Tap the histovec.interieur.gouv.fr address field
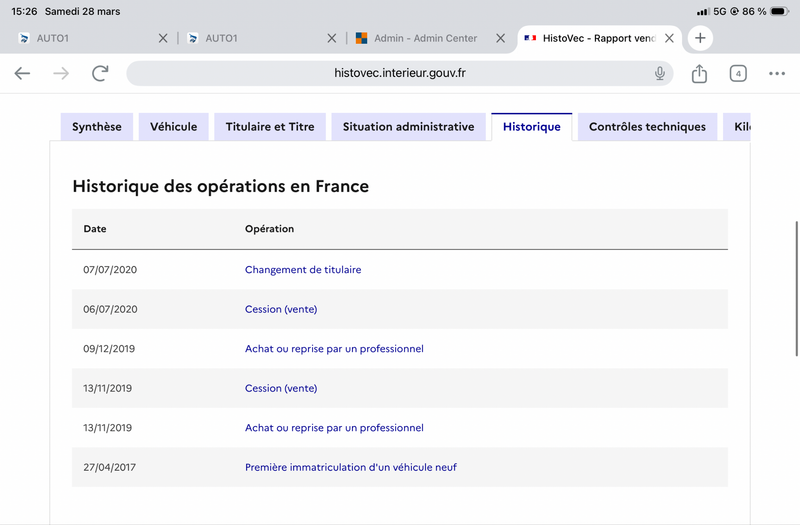 tap(400, 73)
